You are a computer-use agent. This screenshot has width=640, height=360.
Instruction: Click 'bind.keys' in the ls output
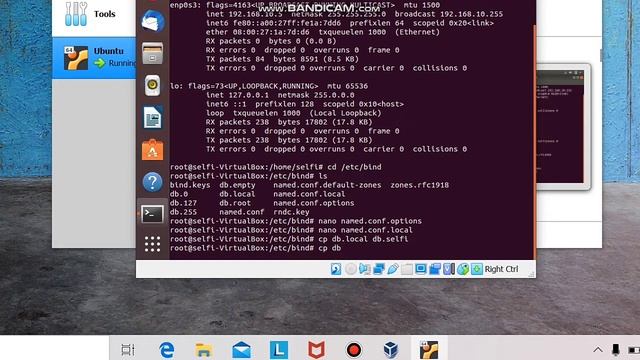(190, 185)
